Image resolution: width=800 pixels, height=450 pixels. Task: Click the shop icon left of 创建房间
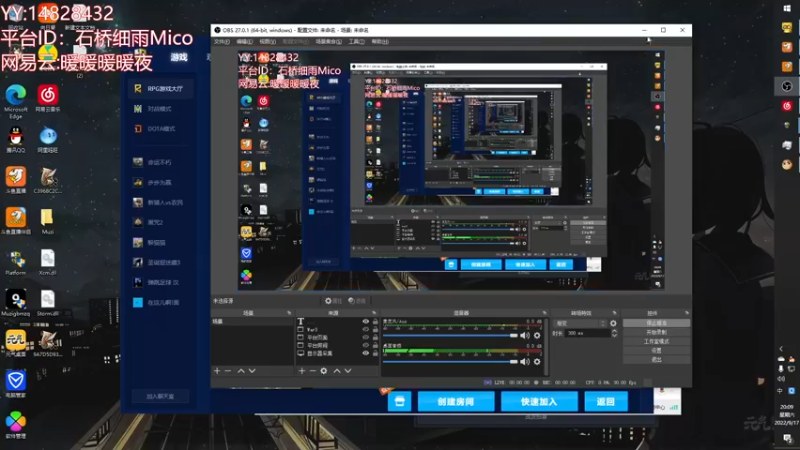pos(399,402)
